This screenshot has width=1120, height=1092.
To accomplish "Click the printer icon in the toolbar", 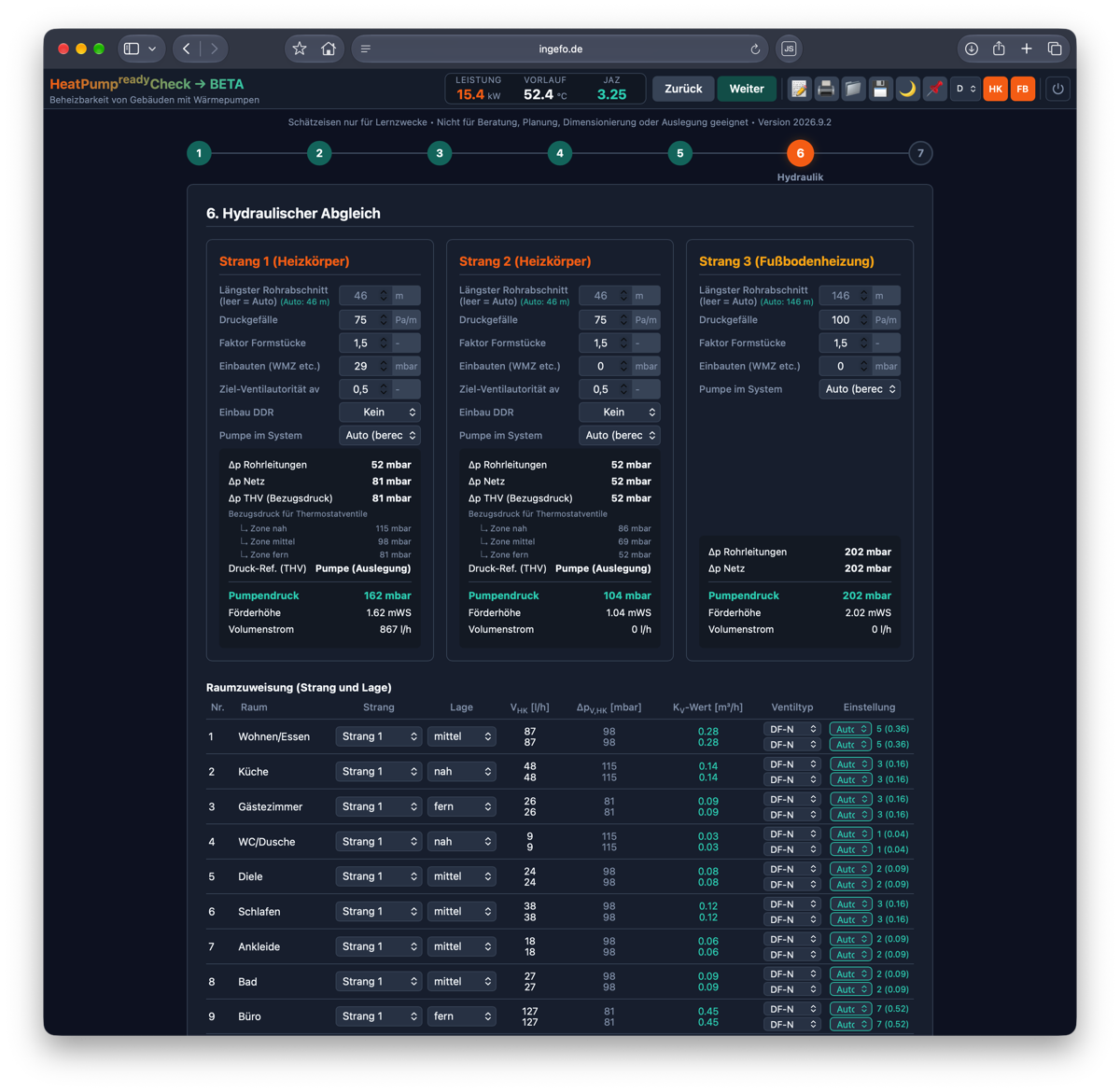I will pyautogui.click(x=826, y=89).
